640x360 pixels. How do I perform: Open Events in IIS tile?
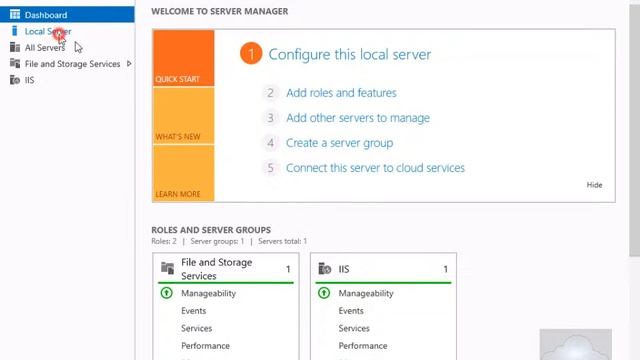point(351,311)
